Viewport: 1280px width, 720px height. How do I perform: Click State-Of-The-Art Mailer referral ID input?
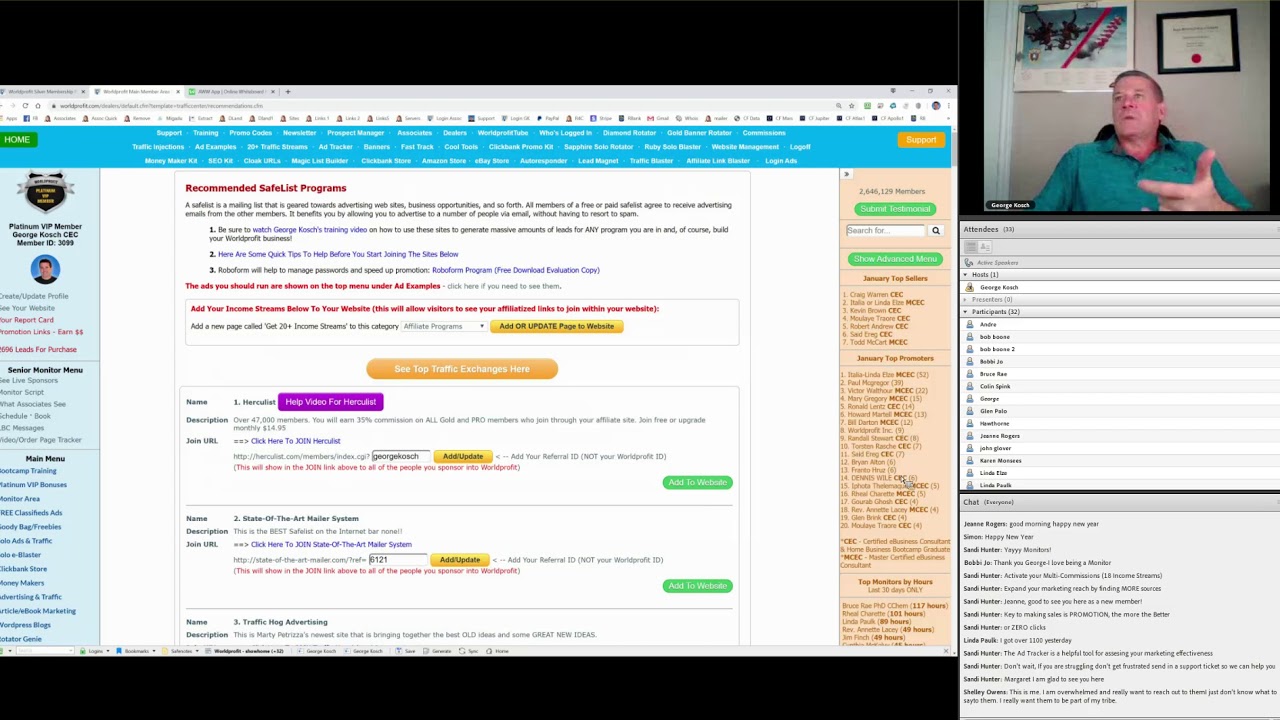click(397, 560)
